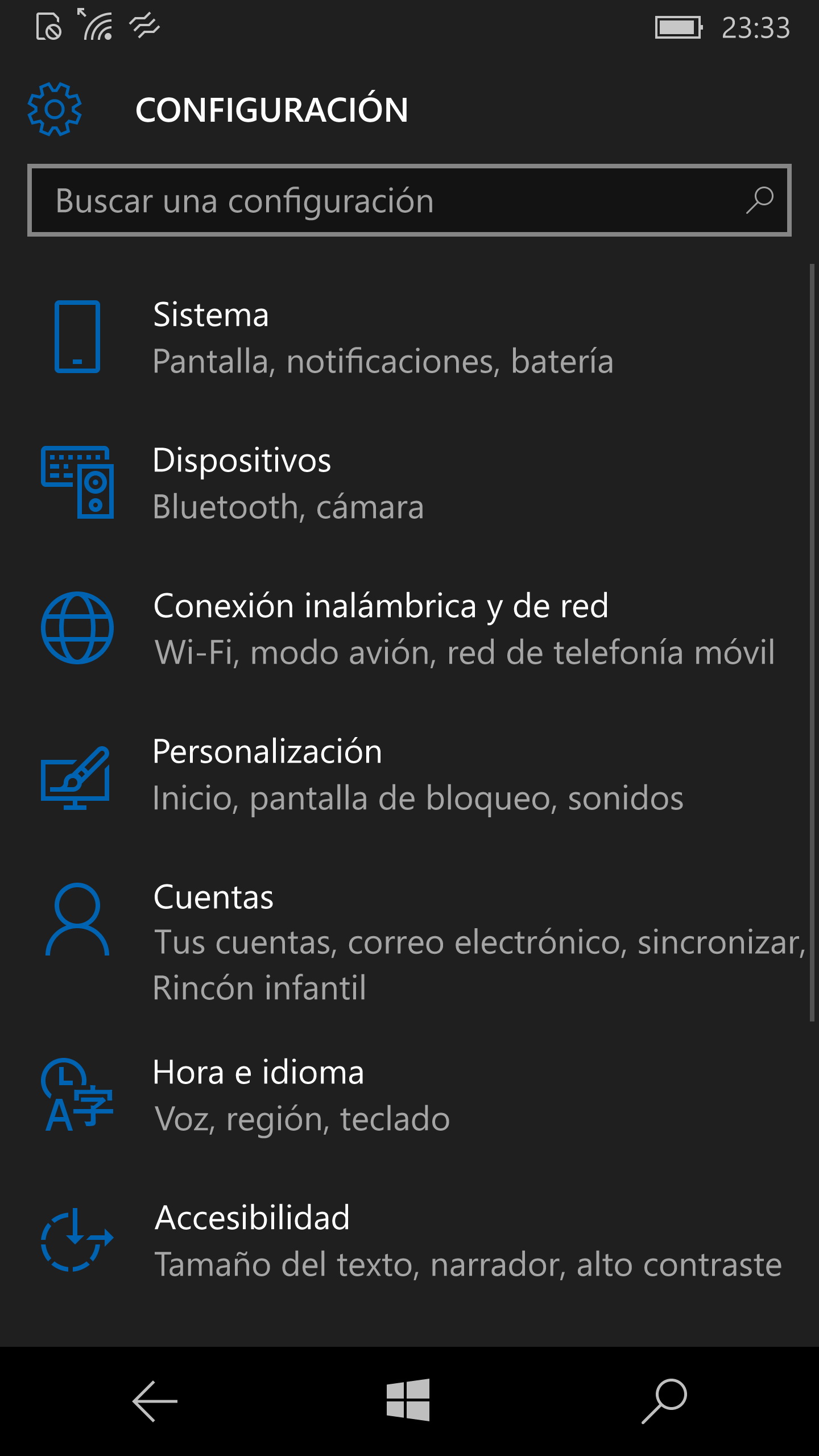Screen dimensions: 819x1456
Task: Open Hora e idioma settings
Action: [301, 1095]
